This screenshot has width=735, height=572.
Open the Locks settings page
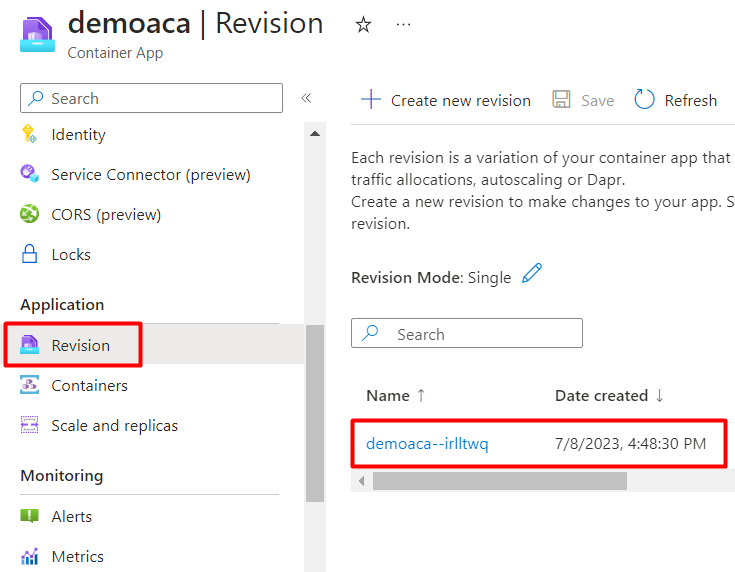(x=71, y=255)
